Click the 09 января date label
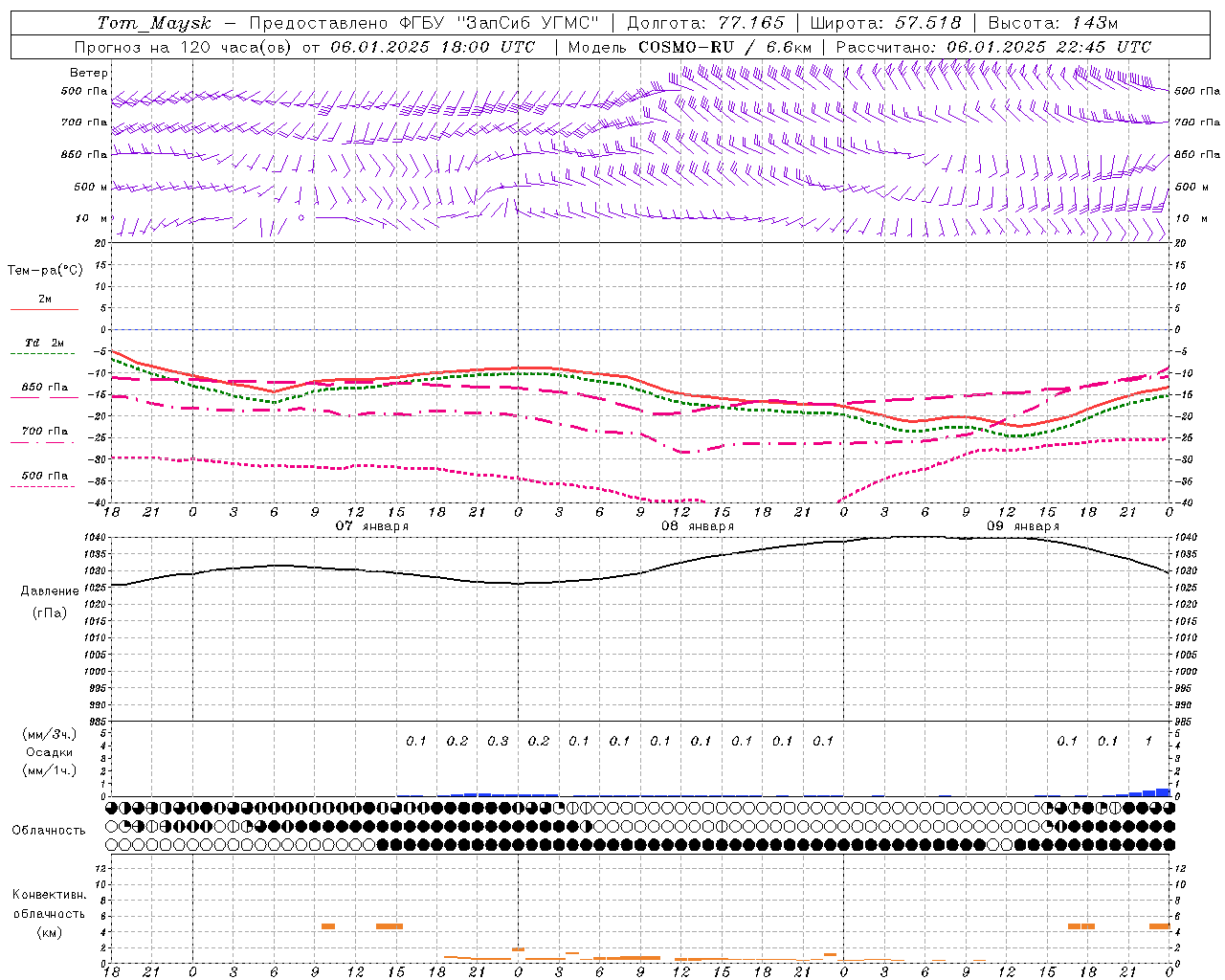Screen dimensions: 1225x980 click(x=1023, y=525)
